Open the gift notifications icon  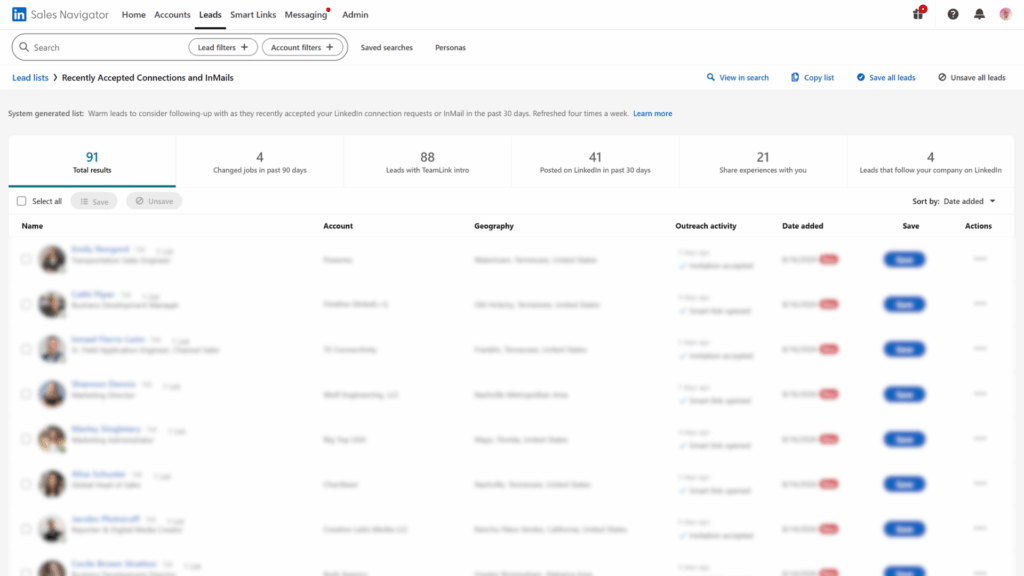(x=918, y=14)
